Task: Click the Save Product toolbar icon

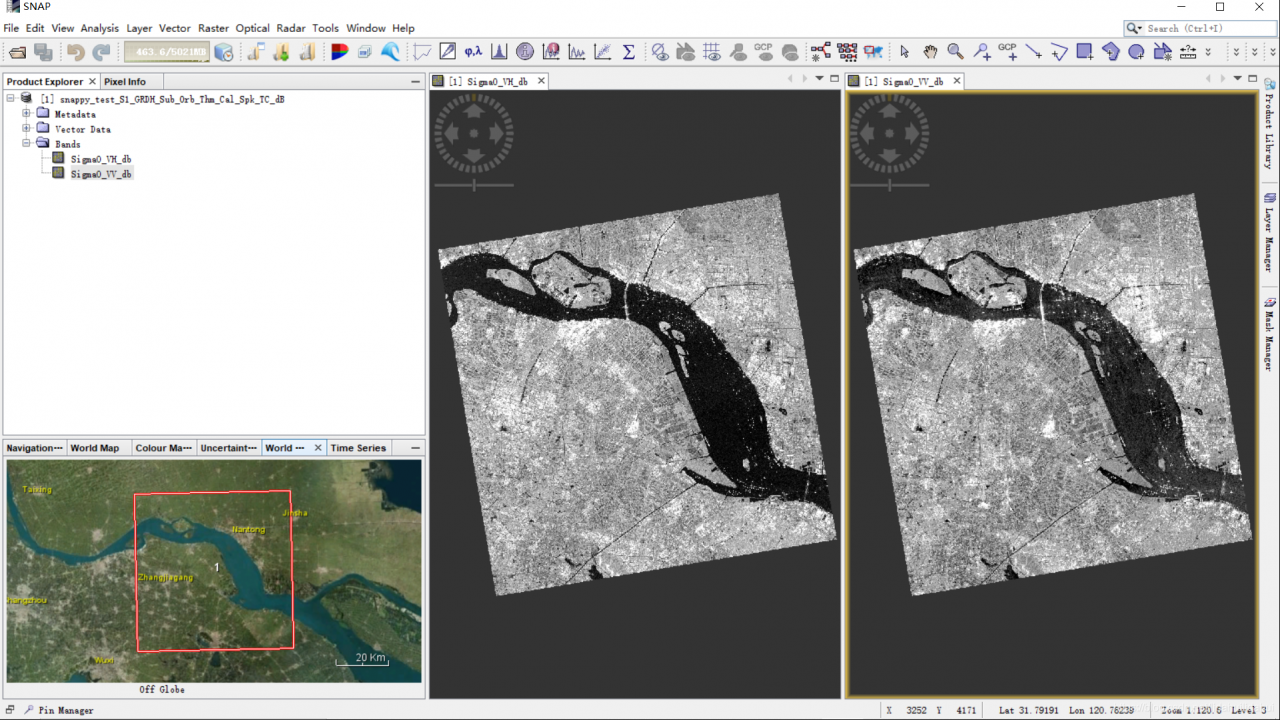Action: pyautogui.click(x=43, y=52)
